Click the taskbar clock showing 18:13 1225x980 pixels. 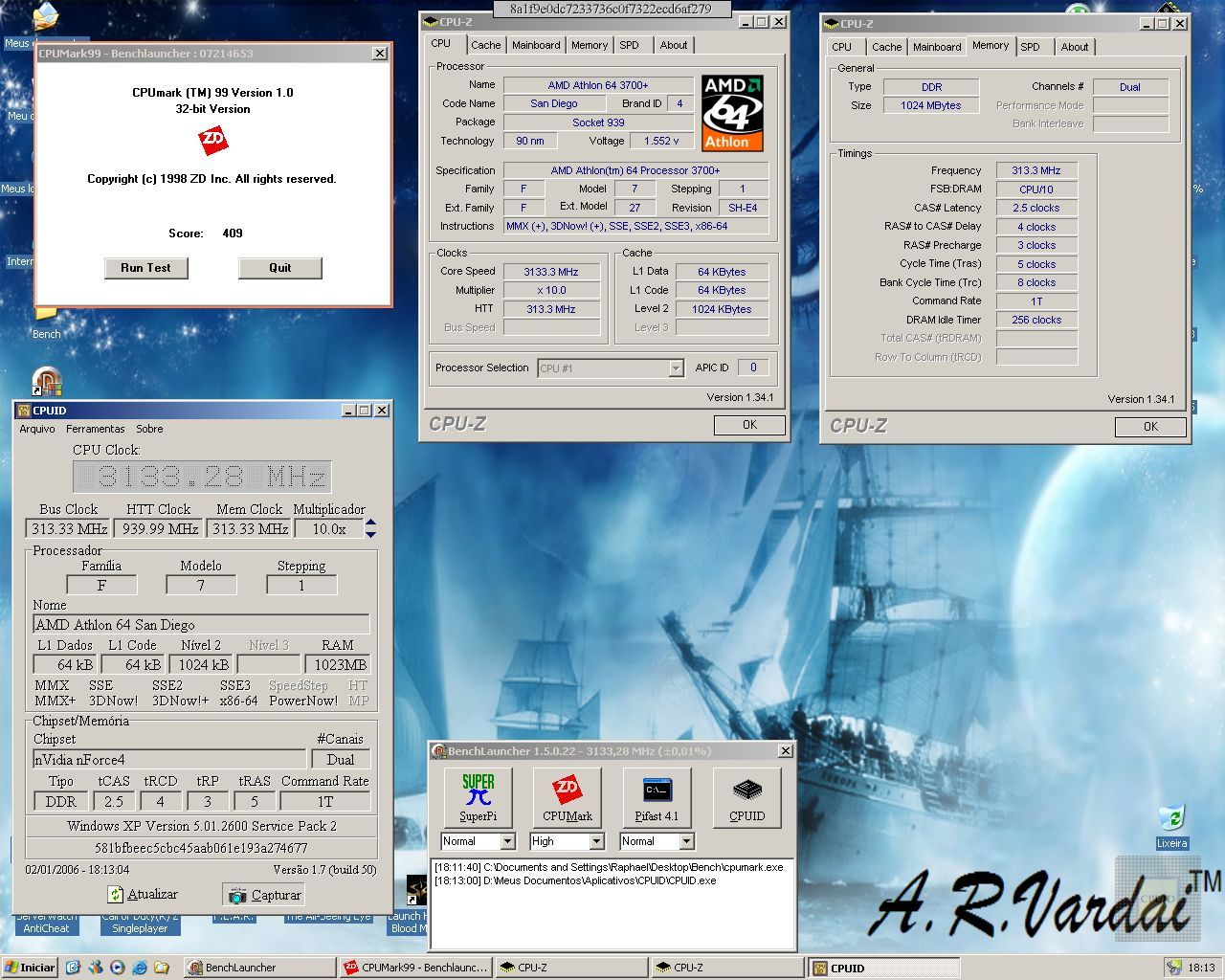tap(1202, 968)
